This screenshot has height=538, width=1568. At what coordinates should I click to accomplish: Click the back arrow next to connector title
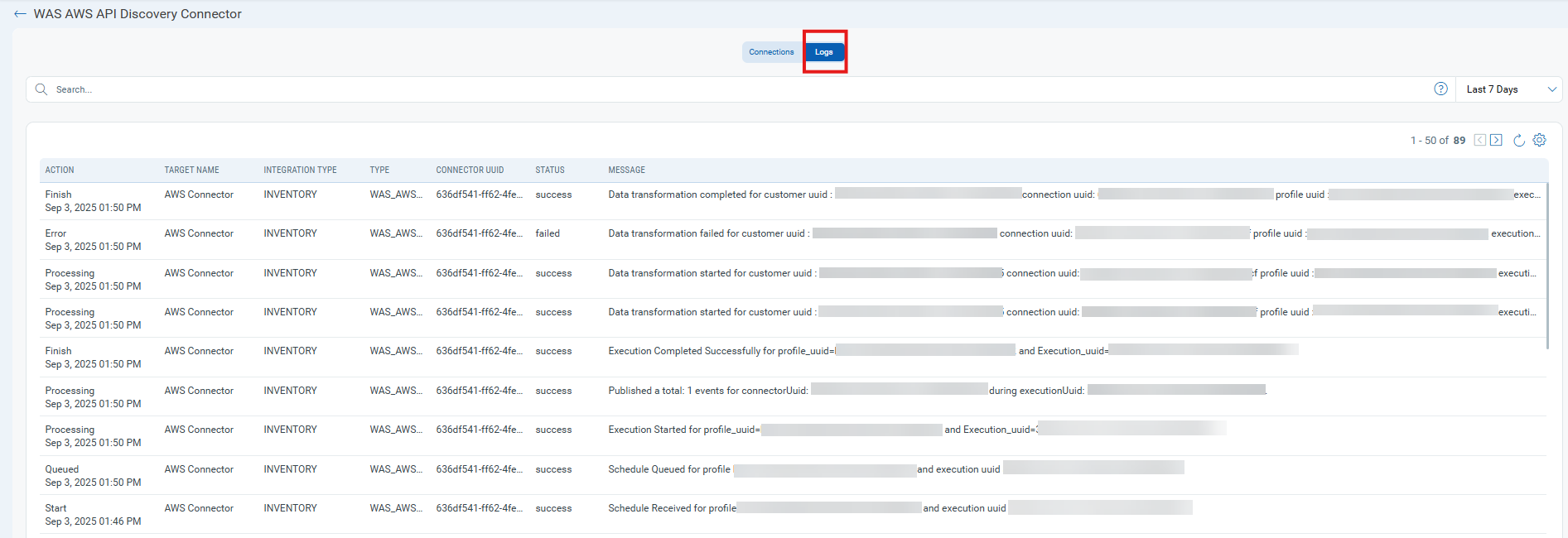pyautogui.click(x=20, y=14)
